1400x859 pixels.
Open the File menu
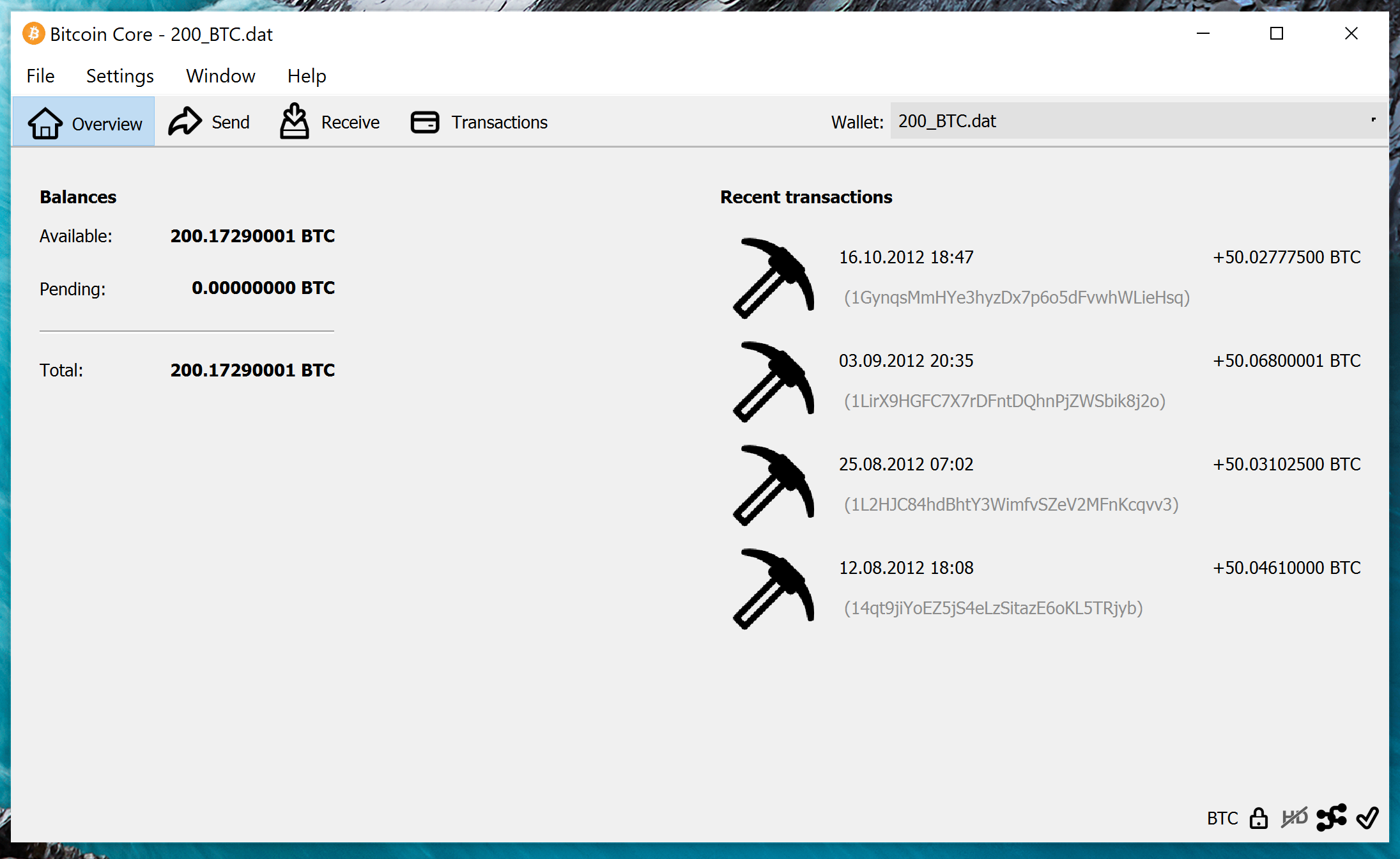point(40,76)
